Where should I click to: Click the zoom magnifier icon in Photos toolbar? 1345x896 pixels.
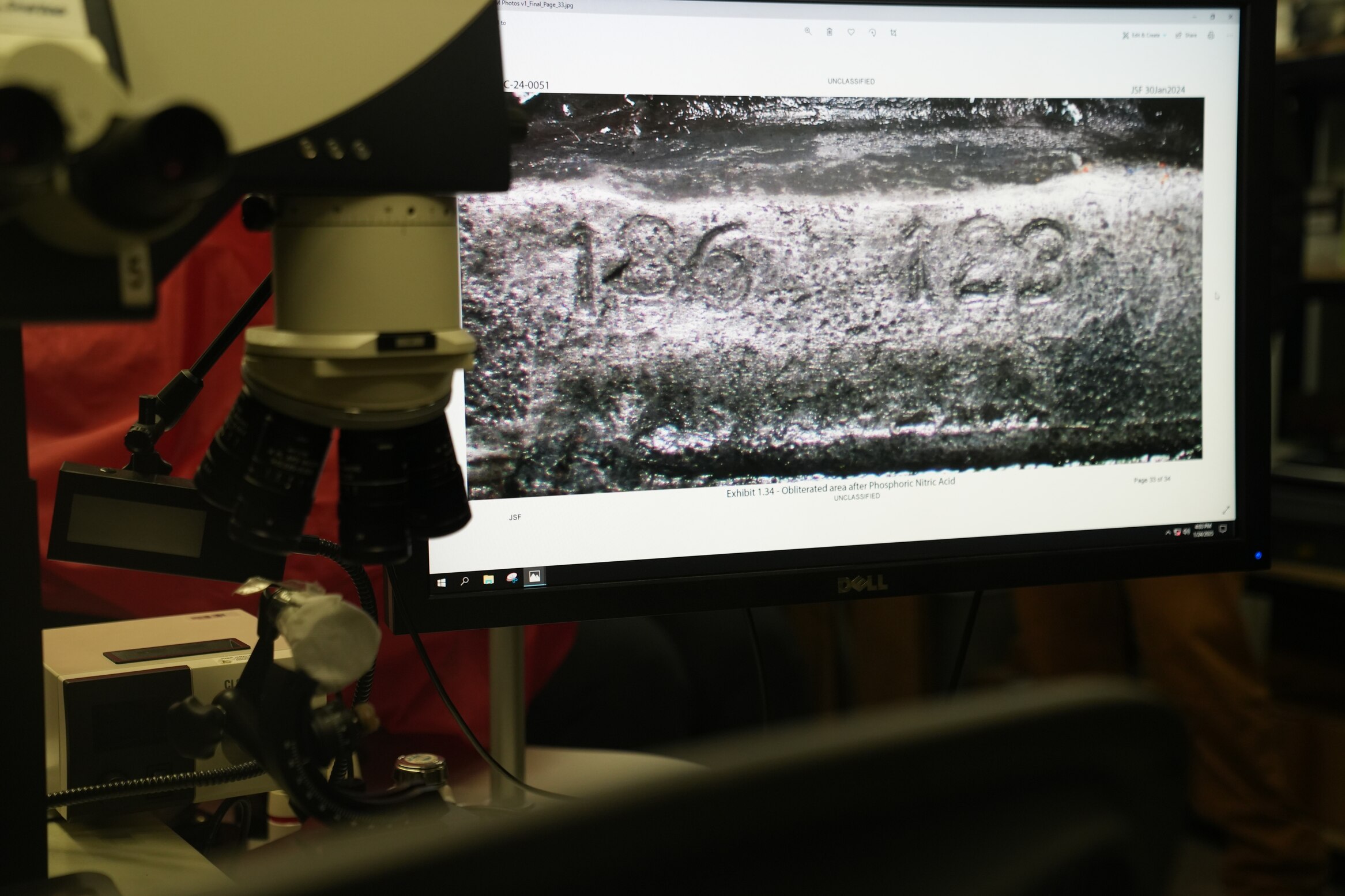click(808, 32)
